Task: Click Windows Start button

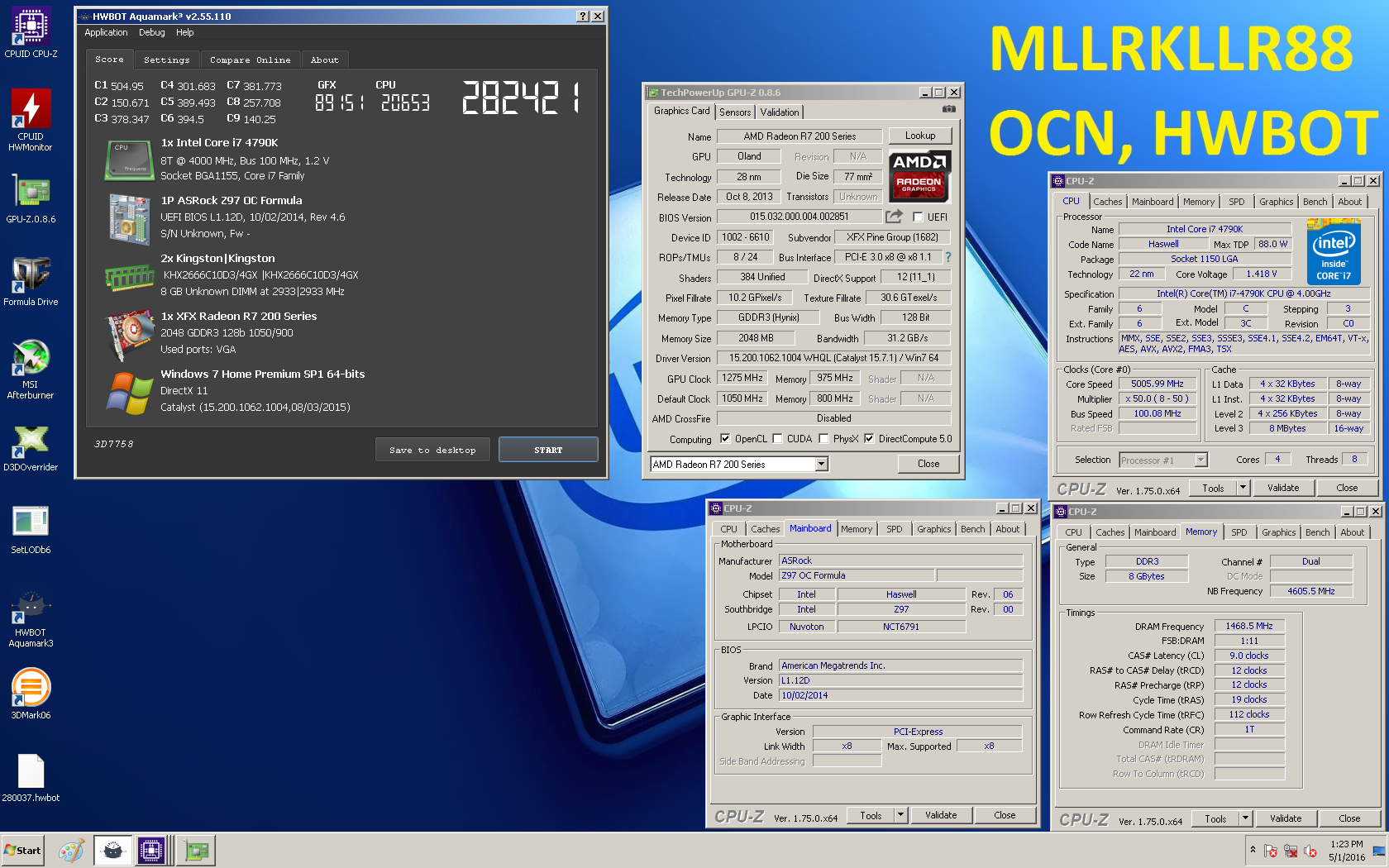Action: click(23, 851)
